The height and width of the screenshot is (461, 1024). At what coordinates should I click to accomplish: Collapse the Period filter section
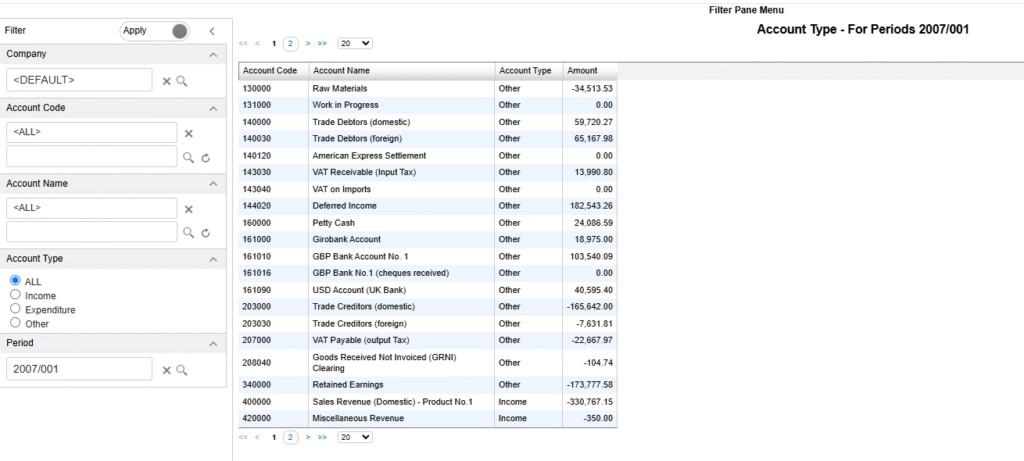coord(213,343)
